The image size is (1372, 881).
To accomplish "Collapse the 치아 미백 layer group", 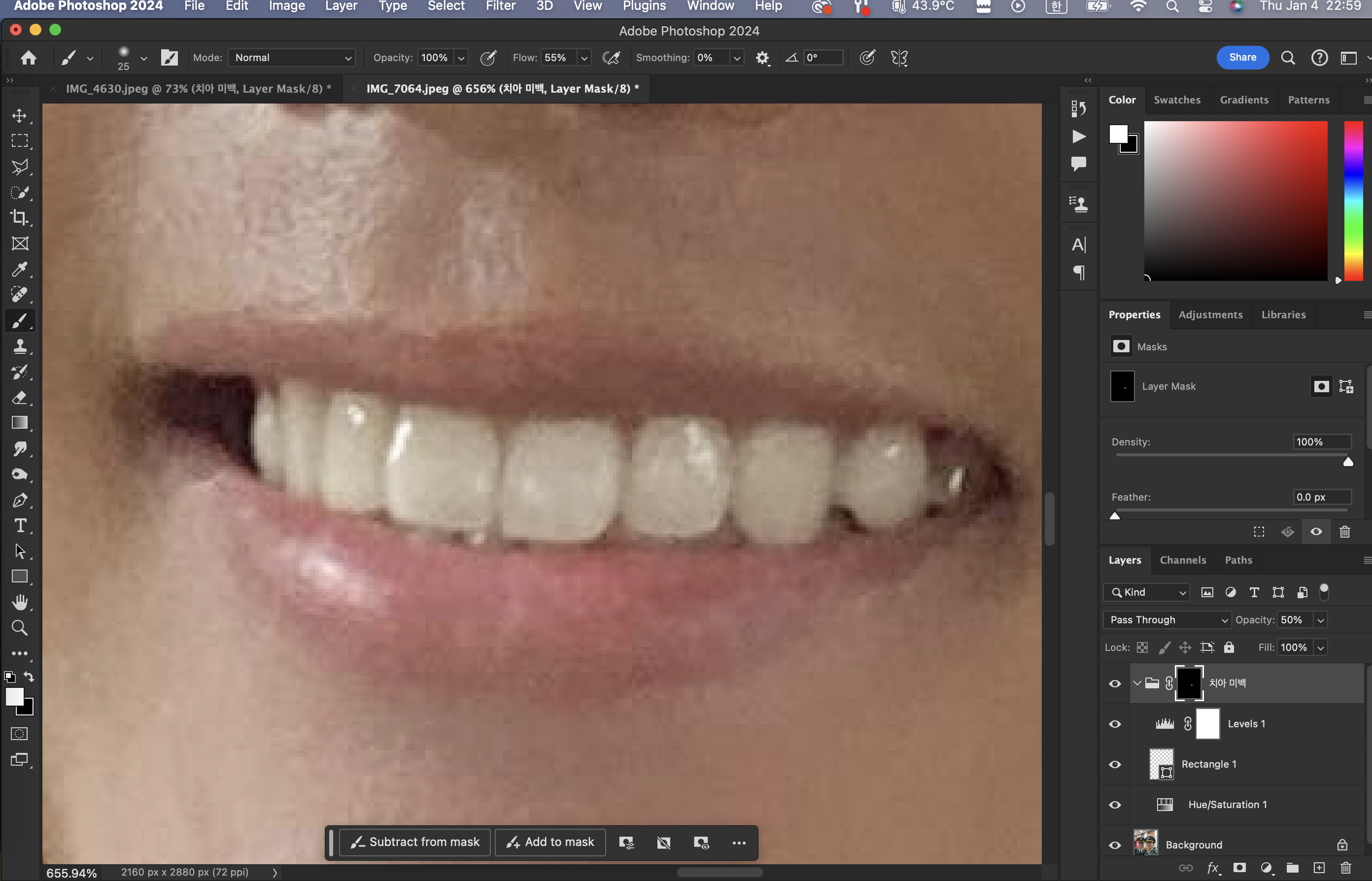I will tap(1137, 683).
